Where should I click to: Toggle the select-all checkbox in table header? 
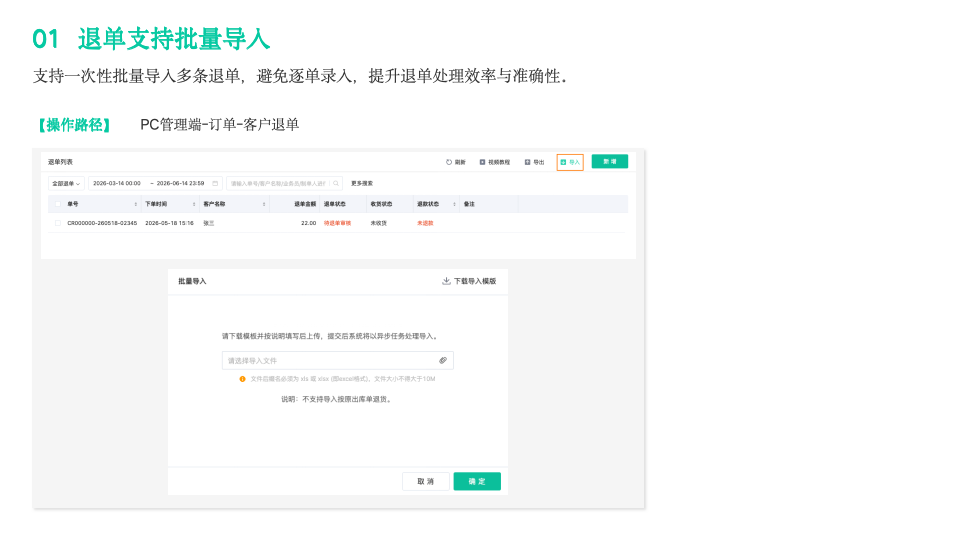(x=58, y=204)
